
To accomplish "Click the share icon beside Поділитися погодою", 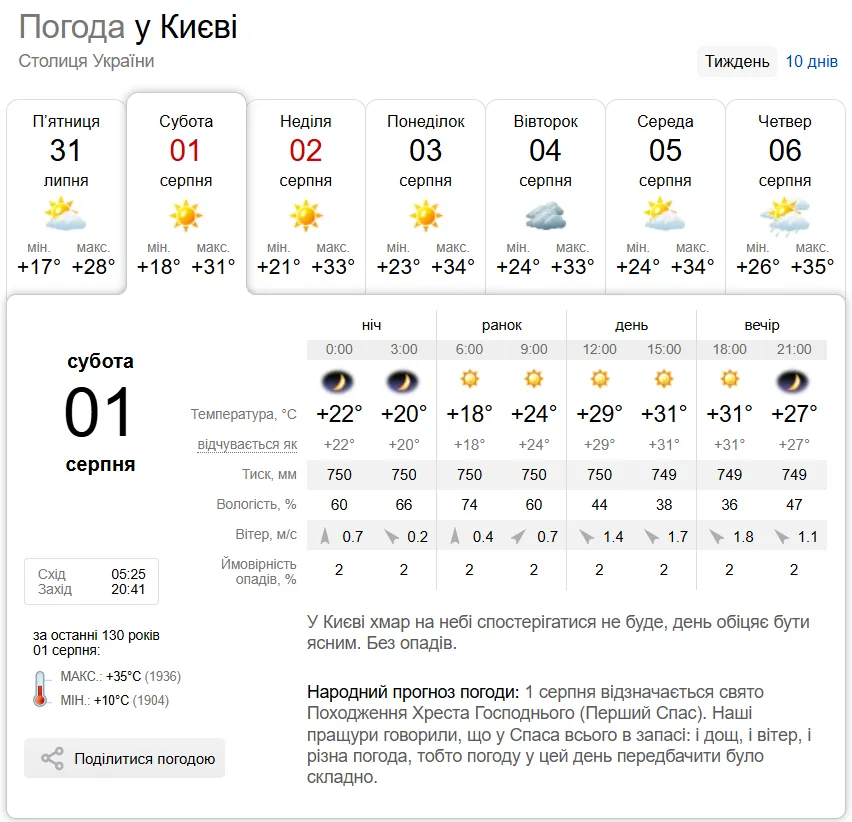I will click(x=52, y=758).
